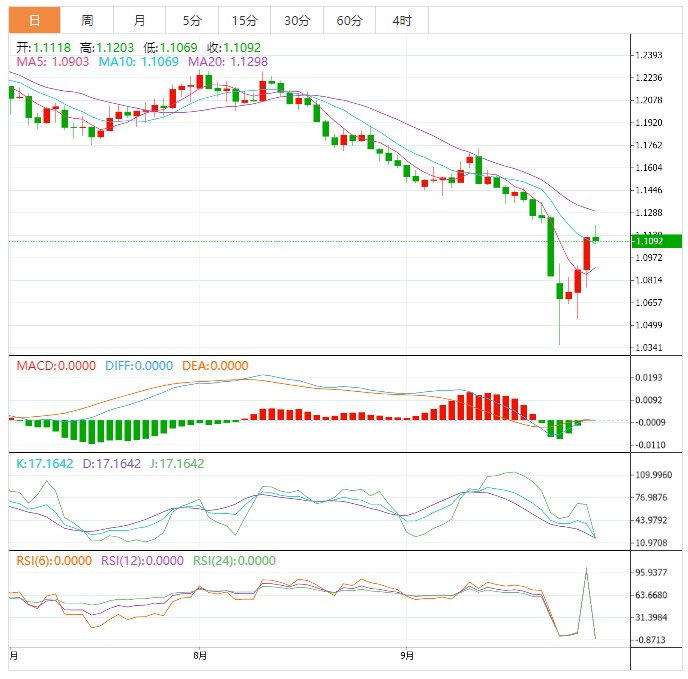This screenshot has height=679, width=688.
Task: Click the opening price 开:1.1118
Action: [43, 47]
